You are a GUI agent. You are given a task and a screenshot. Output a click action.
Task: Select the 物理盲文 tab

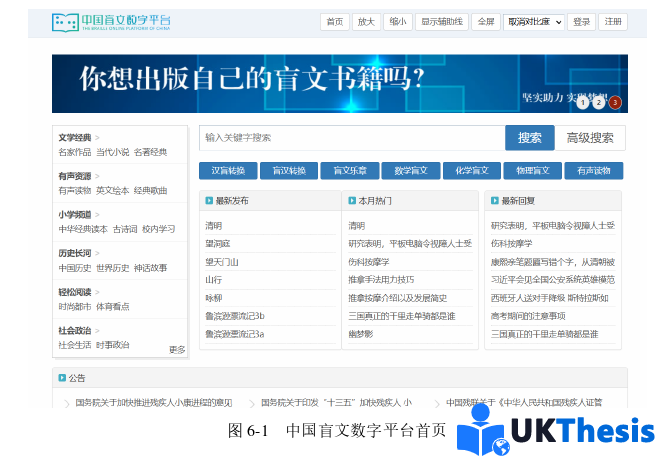[x=533, y=171]
